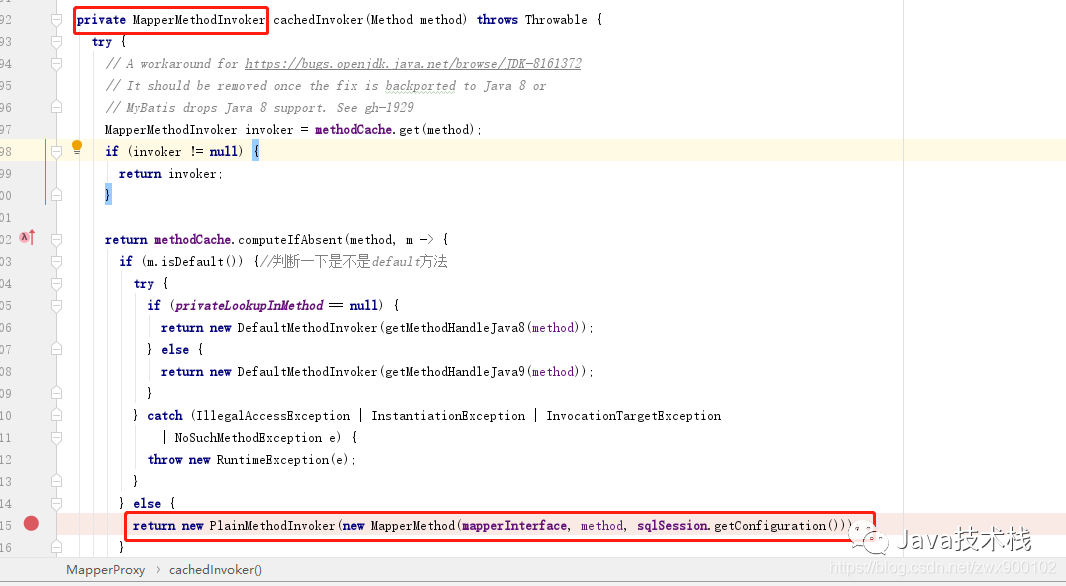The width and height of the screenshot is (1066, 586).
Task: Click 'RuntimeException' in the throw statement
Action: 273,460
